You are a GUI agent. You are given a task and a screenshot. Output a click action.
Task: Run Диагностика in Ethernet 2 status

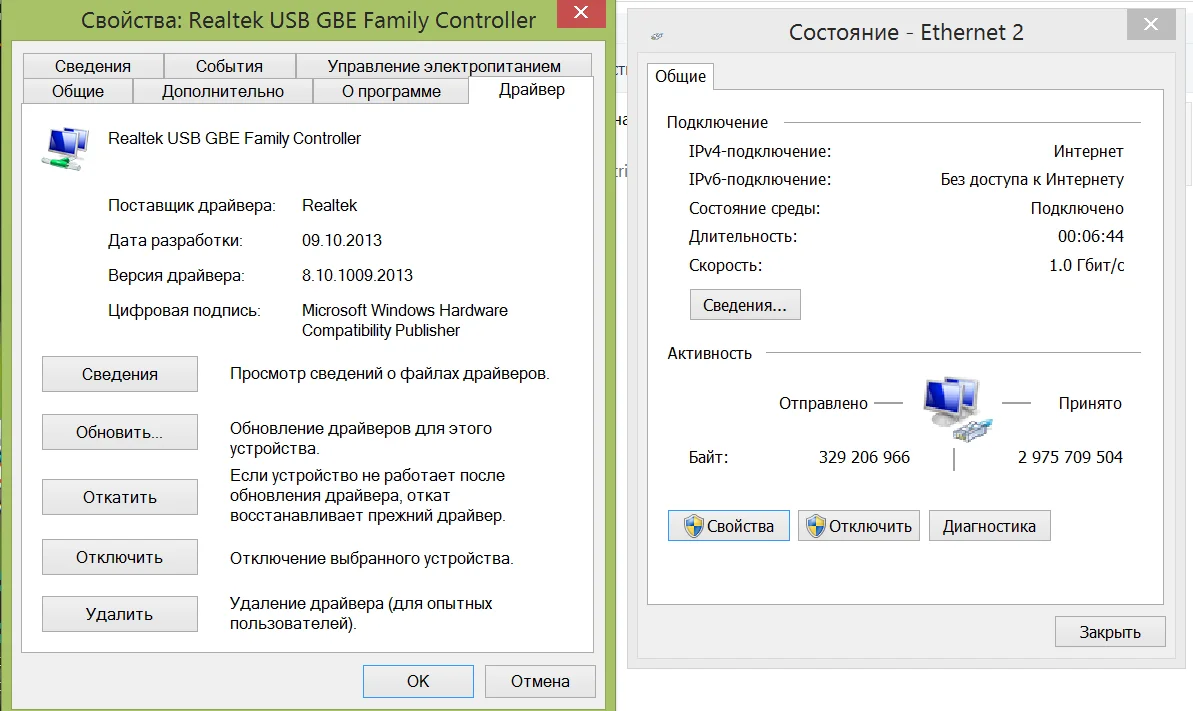pyautogui.click(x=989, y=526)
